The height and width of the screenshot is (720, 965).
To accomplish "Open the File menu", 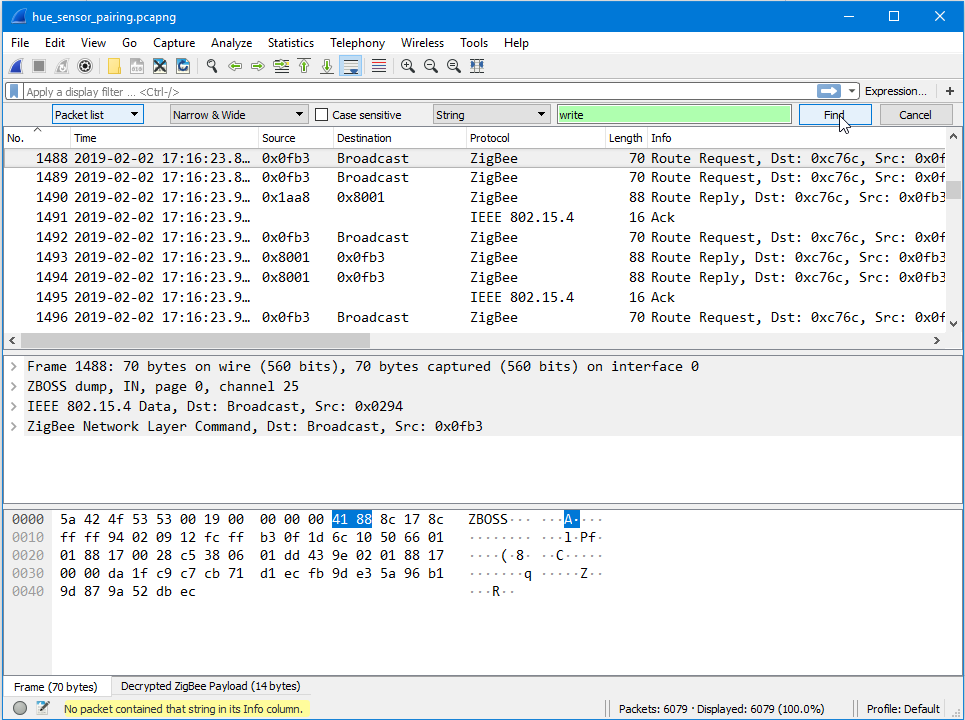I will coord(20,43).
